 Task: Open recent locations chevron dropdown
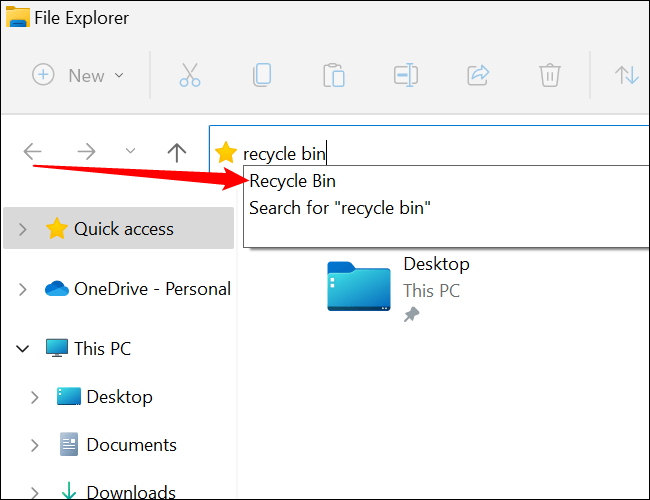pos(130,152)
